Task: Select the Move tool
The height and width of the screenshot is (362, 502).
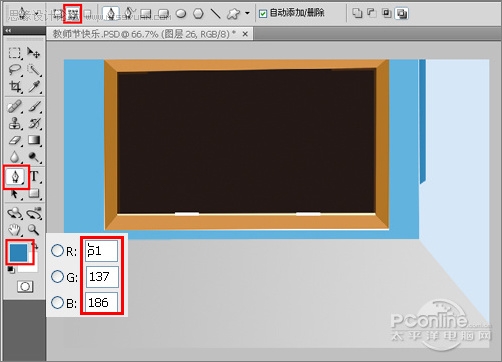Action: click(x=33, y=52)
